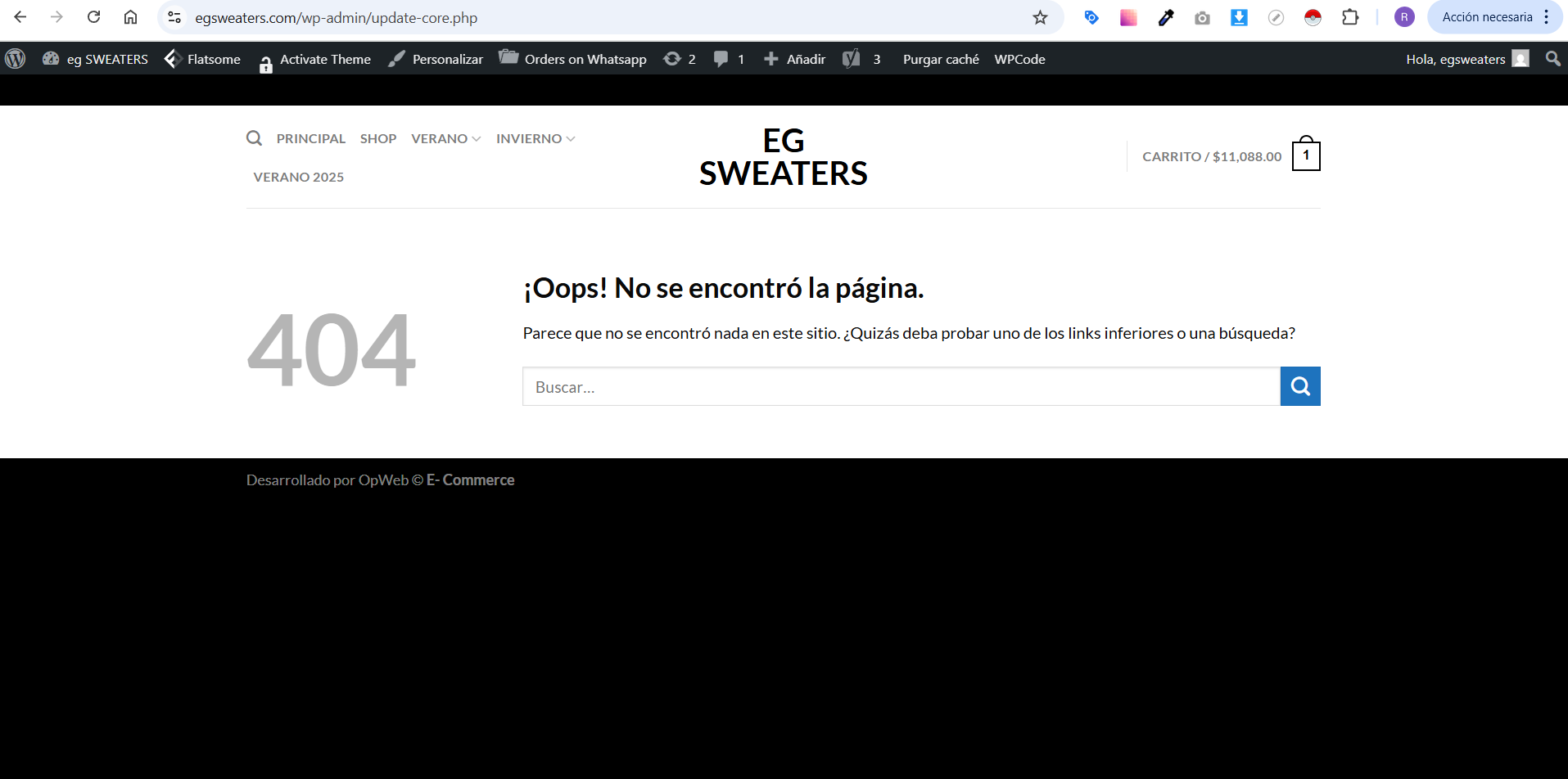Bookmark this page with the star icon
Screen dimensions: 1568x779
1040,17
